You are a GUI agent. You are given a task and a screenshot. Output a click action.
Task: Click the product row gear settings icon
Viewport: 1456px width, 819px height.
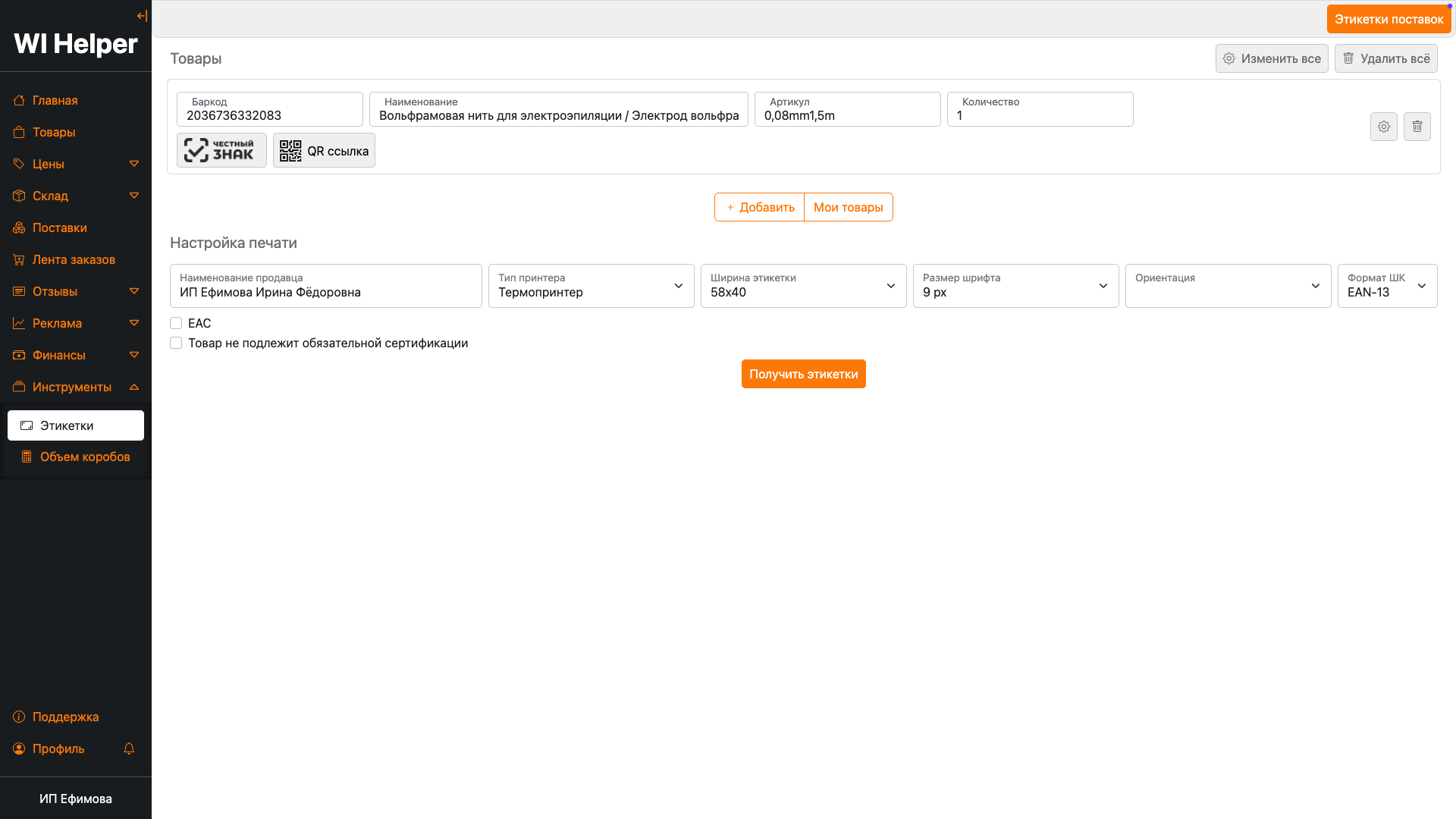point(1383,127)
